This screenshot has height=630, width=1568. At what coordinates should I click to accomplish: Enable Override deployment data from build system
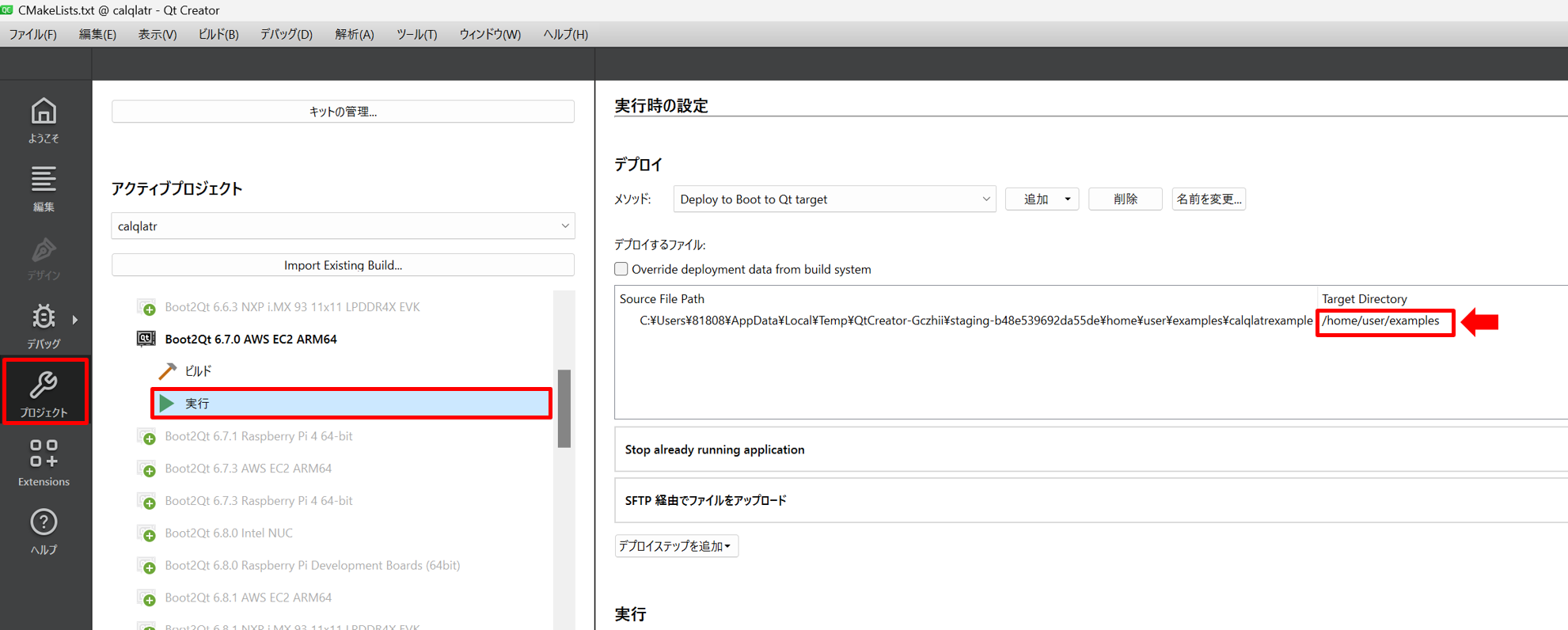(621, 269)
